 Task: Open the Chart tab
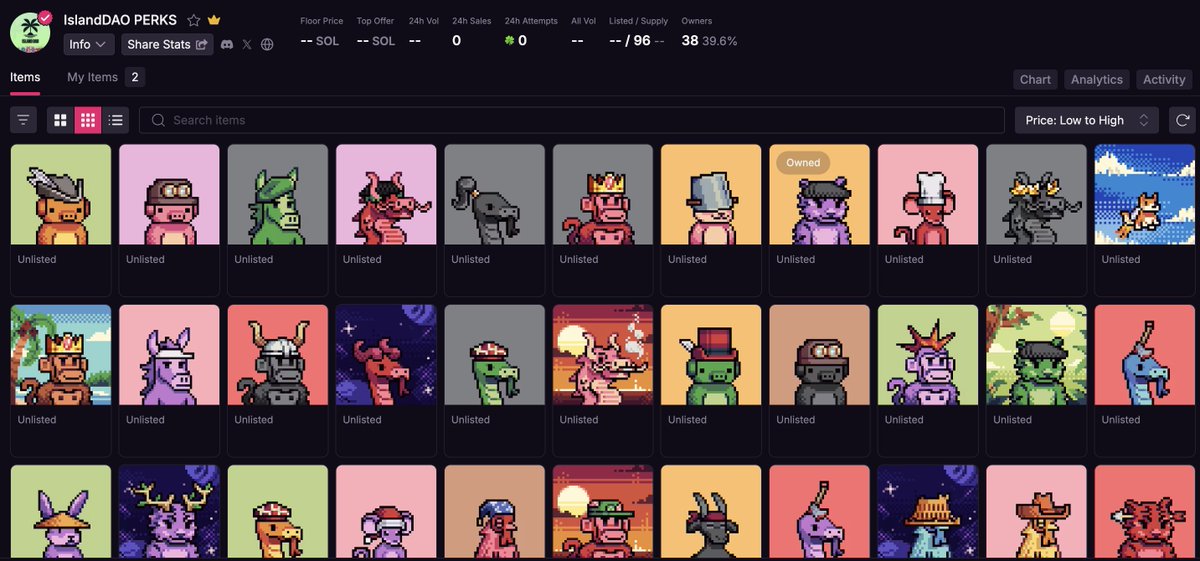pyautogui.click(x=1035, y=79)
